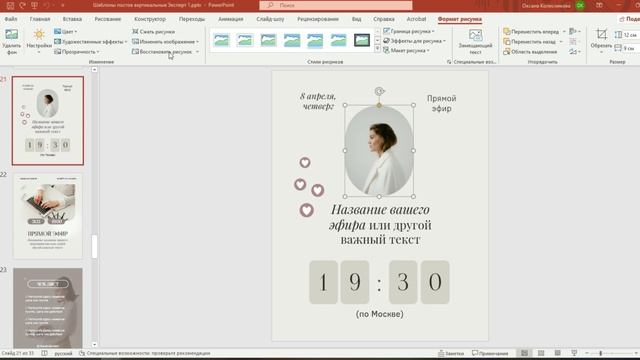Apply the second picture style thumbnail
640x360 pixels.
click(245, 40)
